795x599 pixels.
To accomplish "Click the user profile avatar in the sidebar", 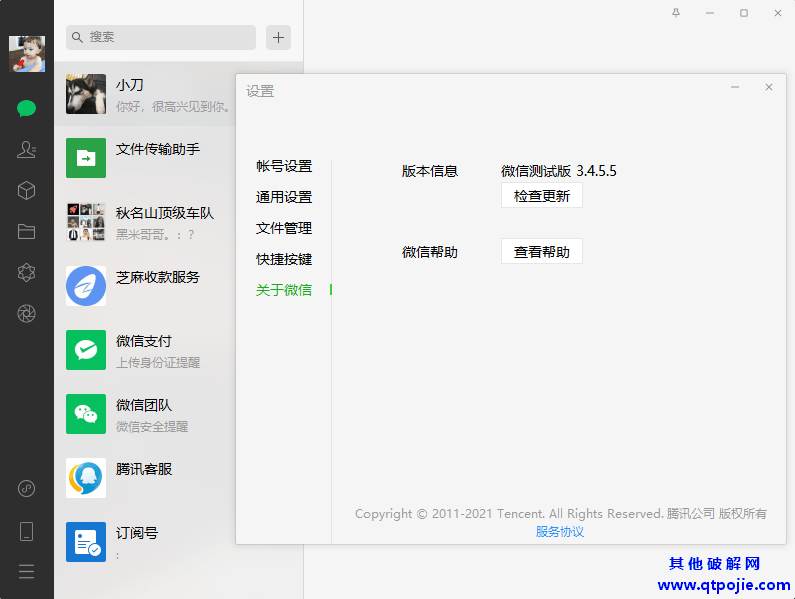I will pyautogui.click(x=27, y=54).
